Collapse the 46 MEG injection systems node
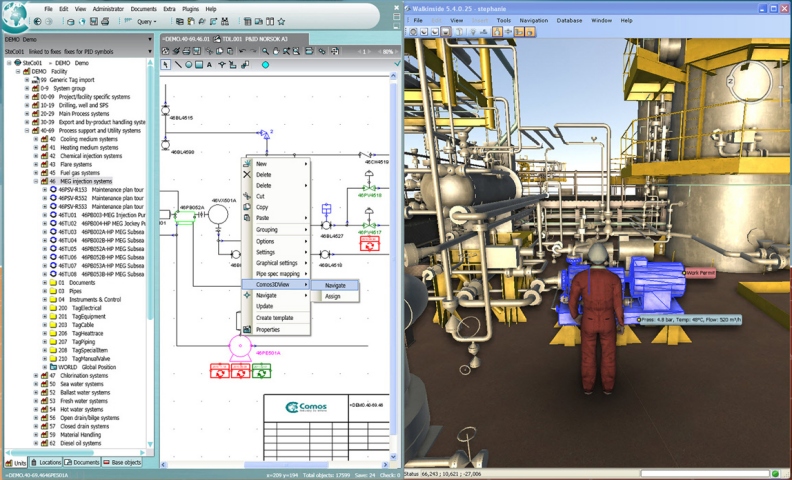Screen dimensions: 792x480 coord(36,181)
